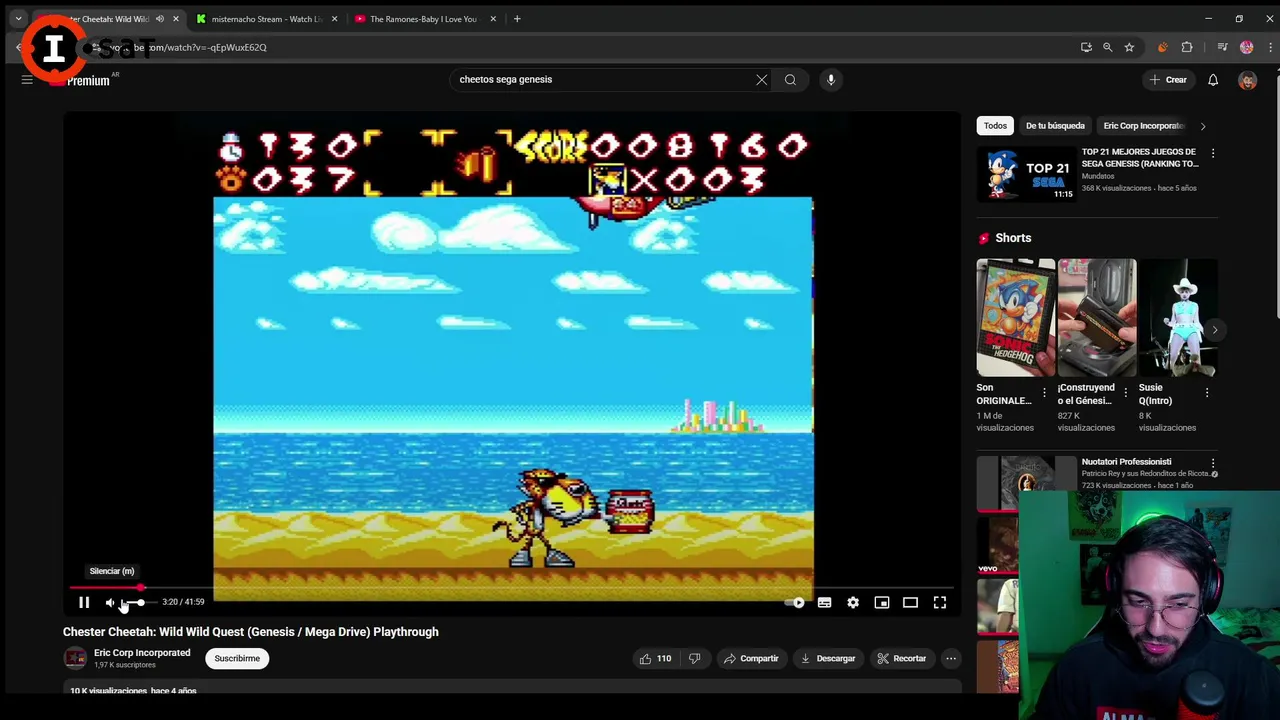
Task: Switch to The Ramones-Baby I Love You tab
Action: pos(424,19)
